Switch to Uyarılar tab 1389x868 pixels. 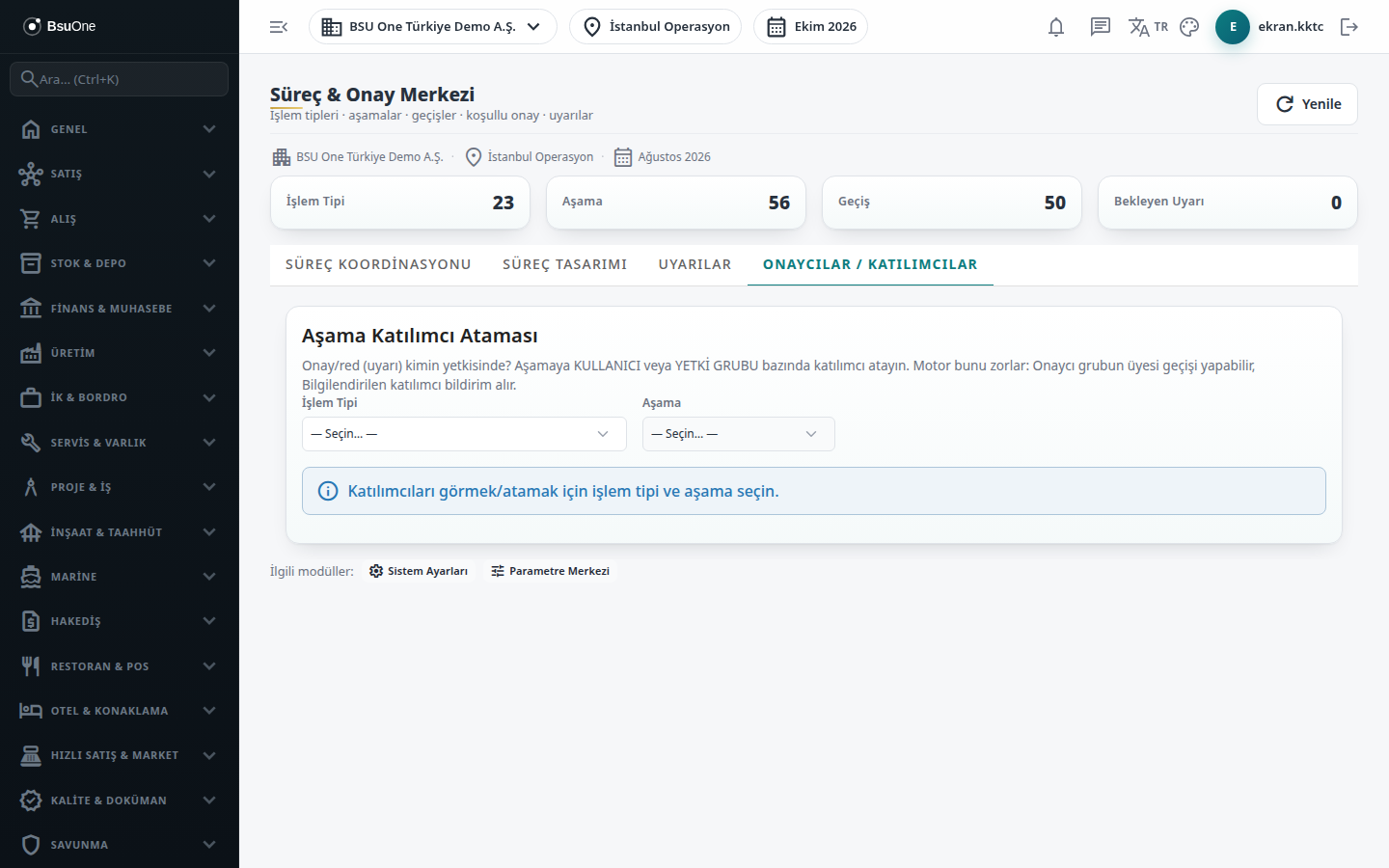(x=695, y=264)
